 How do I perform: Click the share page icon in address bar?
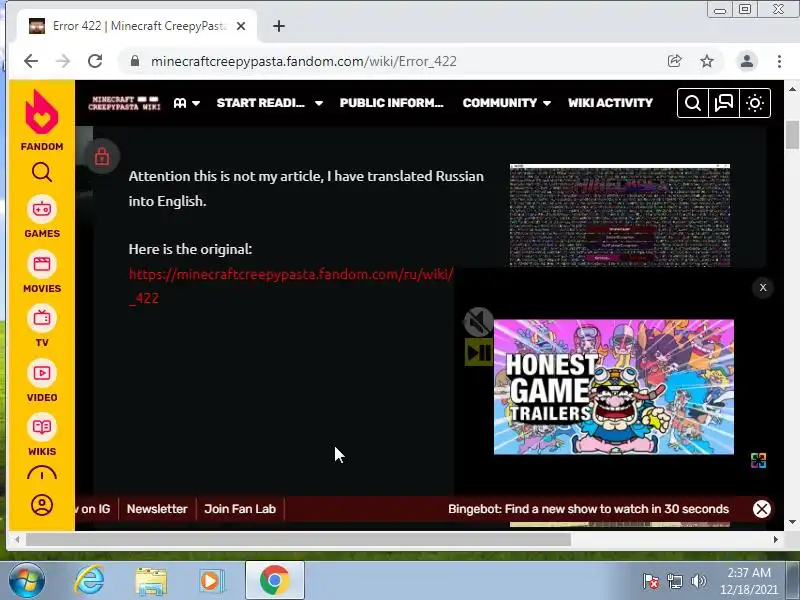[x=674, y=61]
